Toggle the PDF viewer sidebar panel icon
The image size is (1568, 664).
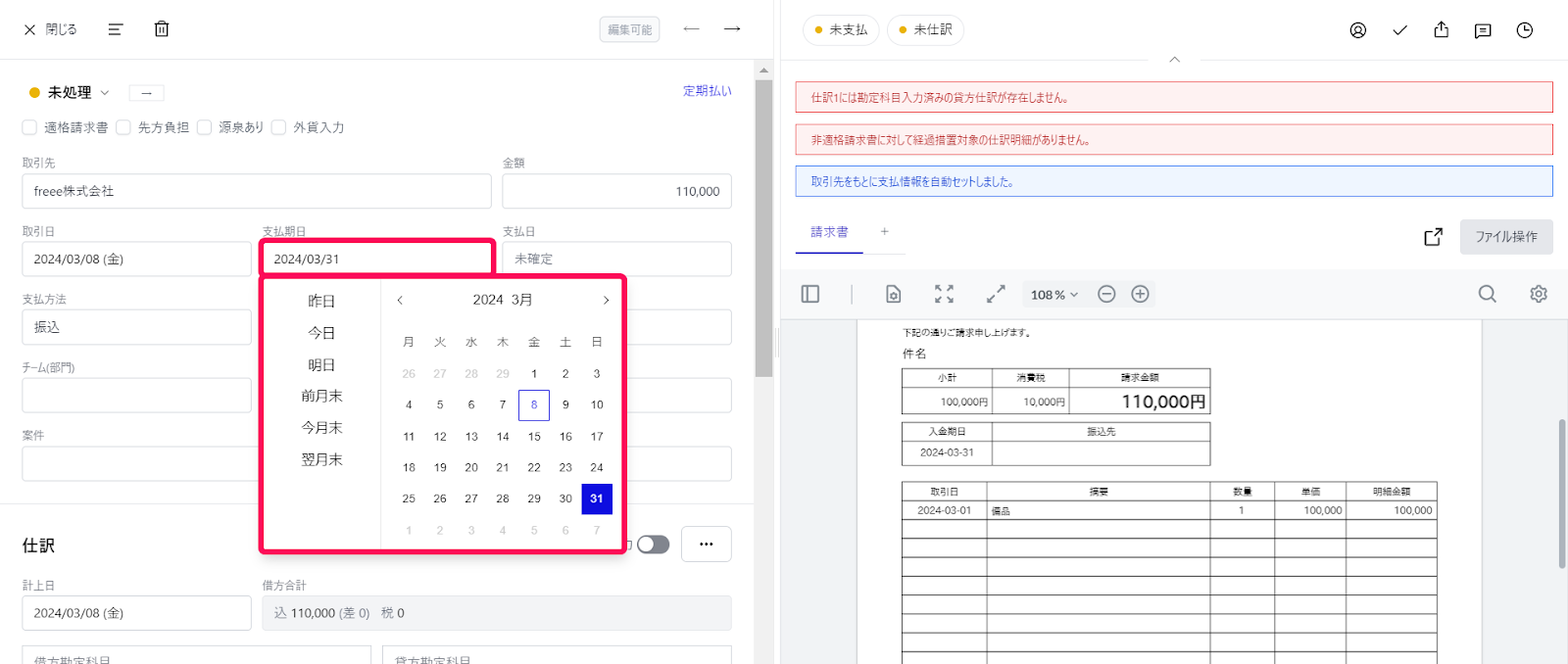(810, 294)
